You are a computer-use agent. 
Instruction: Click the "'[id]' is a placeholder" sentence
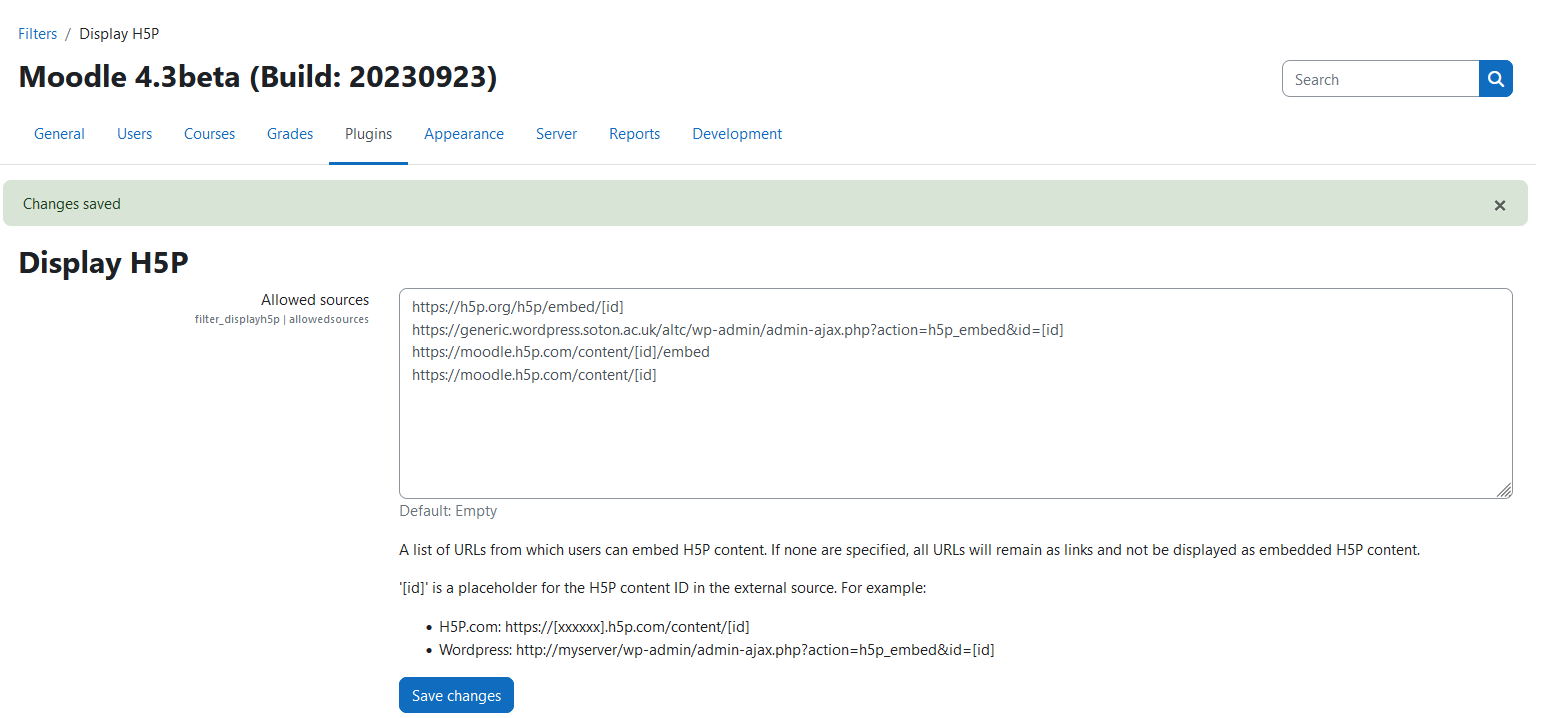click(663, 588)
